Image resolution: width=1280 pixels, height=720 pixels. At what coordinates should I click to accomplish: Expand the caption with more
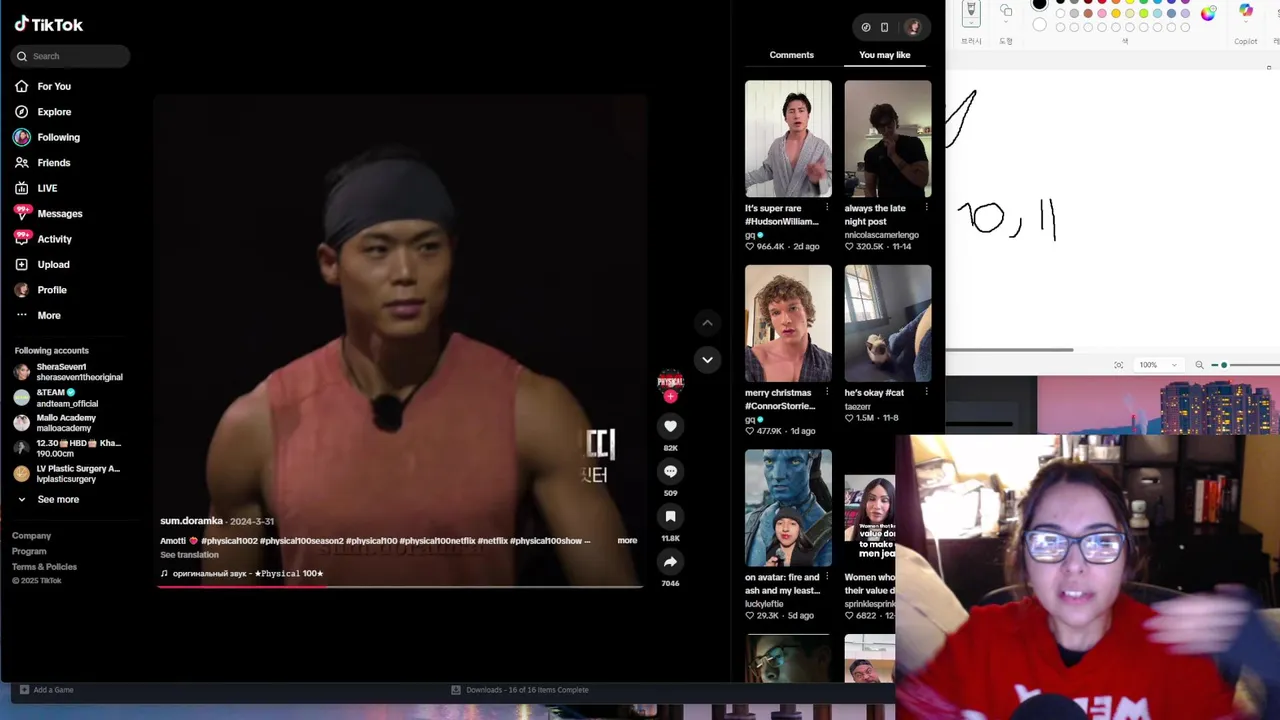click(x=627, y=541)
